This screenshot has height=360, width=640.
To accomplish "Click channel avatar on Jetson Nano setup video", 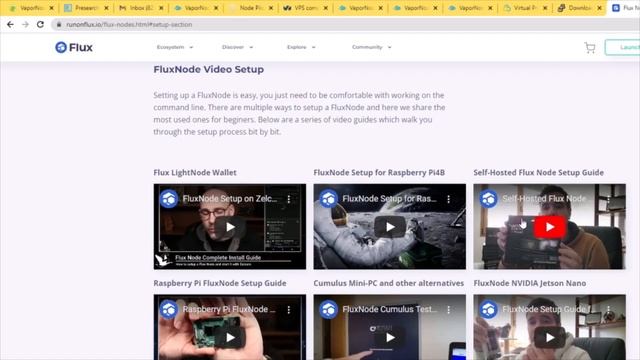I will click(x=489, y=310).
